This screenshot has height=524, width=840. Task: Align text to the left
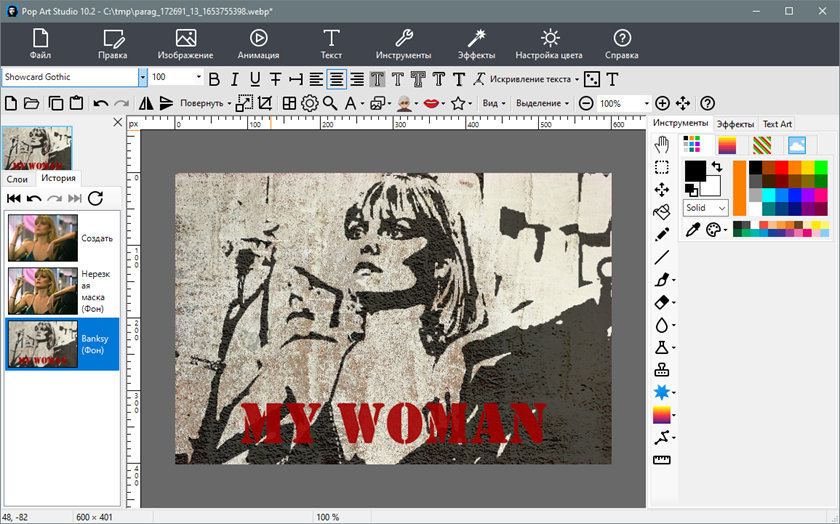[x=316, y=79]
